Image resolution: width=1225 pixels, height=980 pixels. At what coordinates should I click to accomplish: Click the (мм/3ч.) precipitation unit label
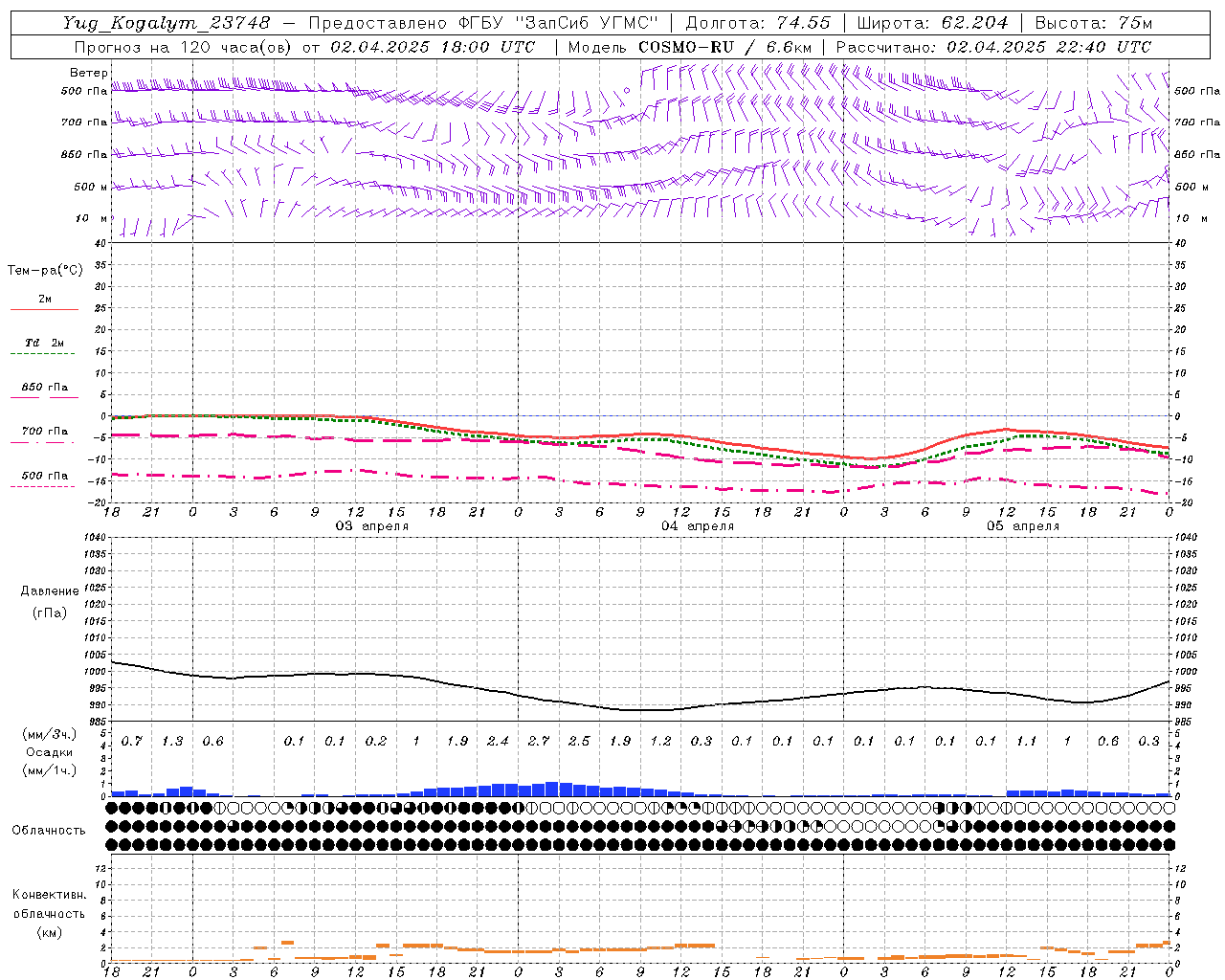50,734
